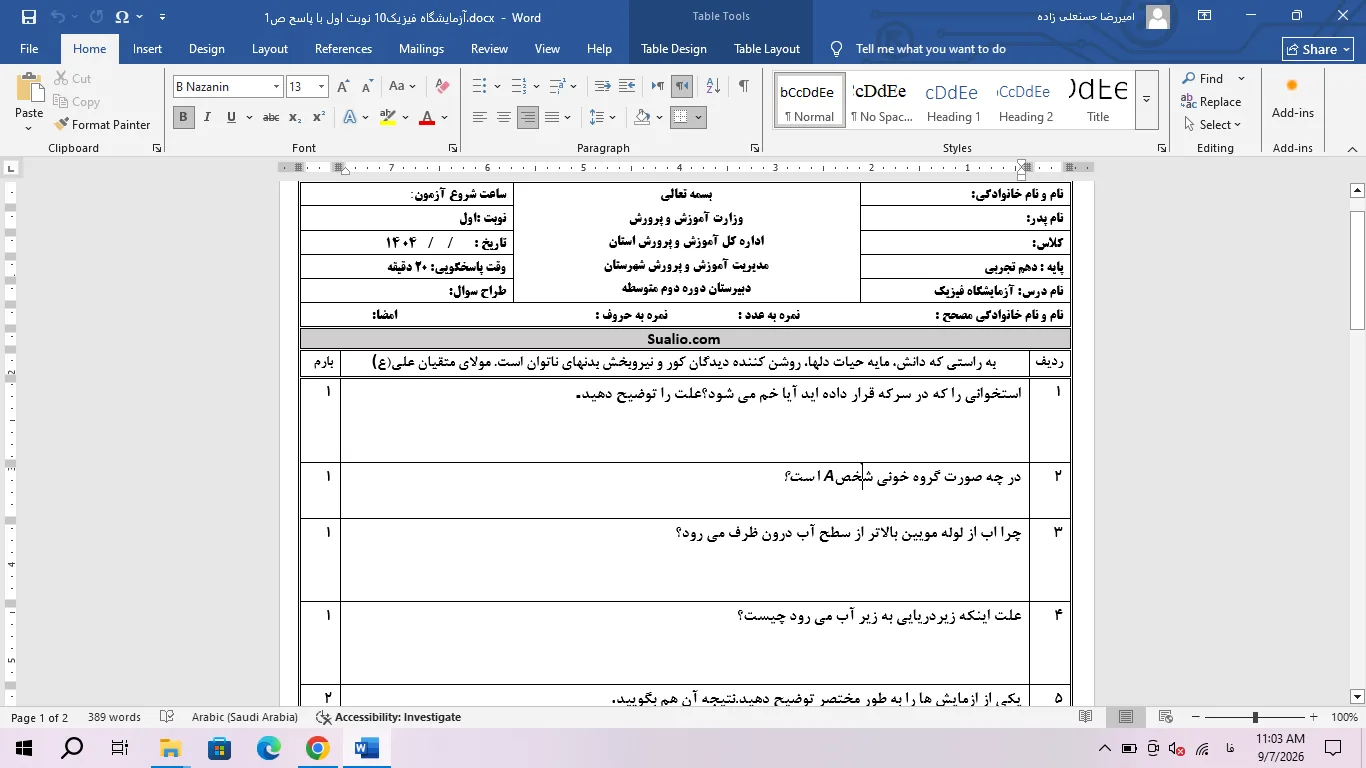1366x768 pixels.
Task: Toggle Align Right paragraph button
Action: (528, 118)
